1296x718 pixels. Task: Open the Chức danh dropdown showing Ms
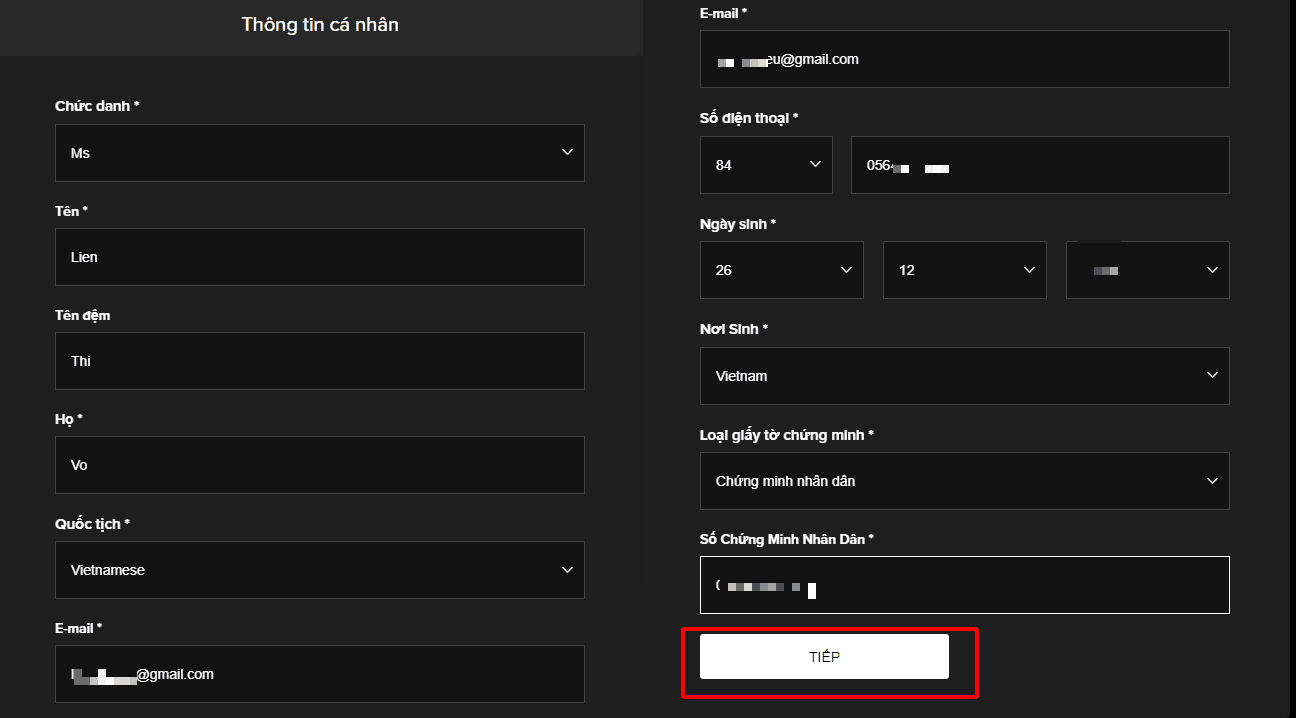(x=320, y=153)
